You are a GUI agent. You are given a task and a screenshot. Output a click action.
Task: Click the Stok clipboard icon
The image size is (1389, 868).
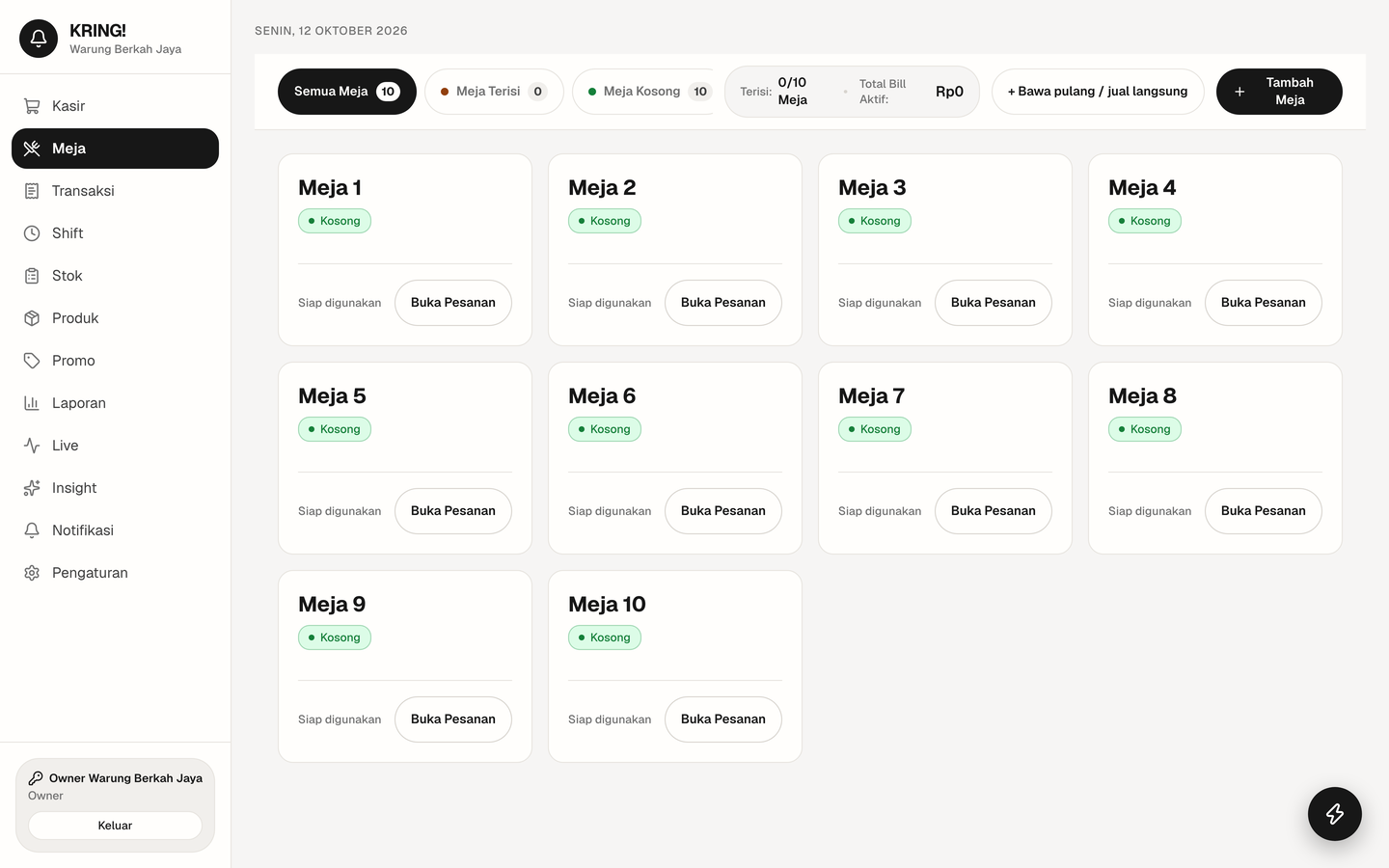coord(32,276)
